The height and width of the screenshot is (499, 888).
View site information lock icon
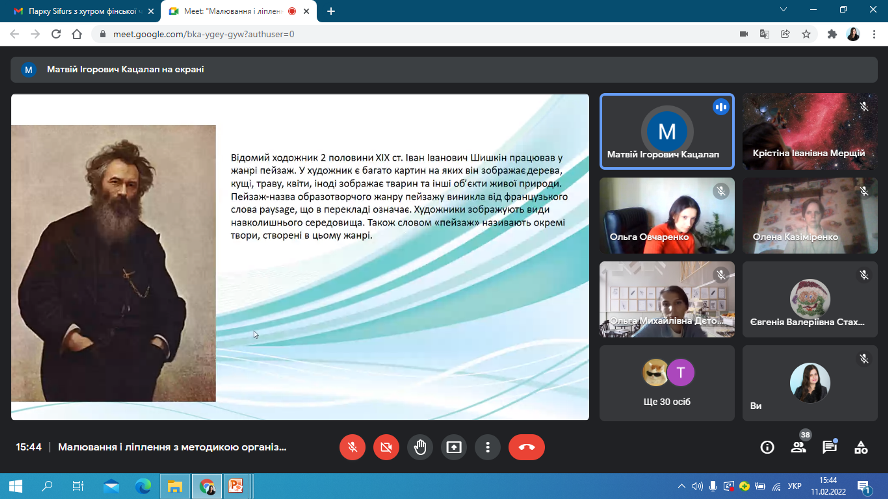(103, 34)
